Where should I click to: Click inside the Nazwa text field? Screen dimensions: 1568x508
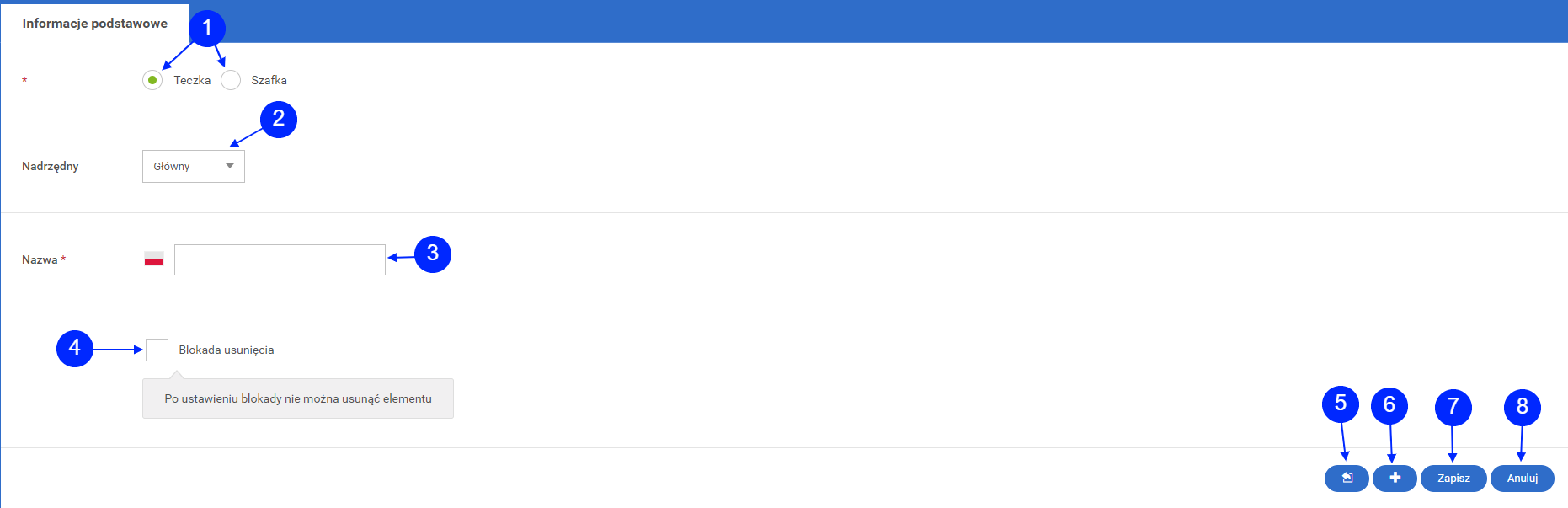[x=280, y=259]
